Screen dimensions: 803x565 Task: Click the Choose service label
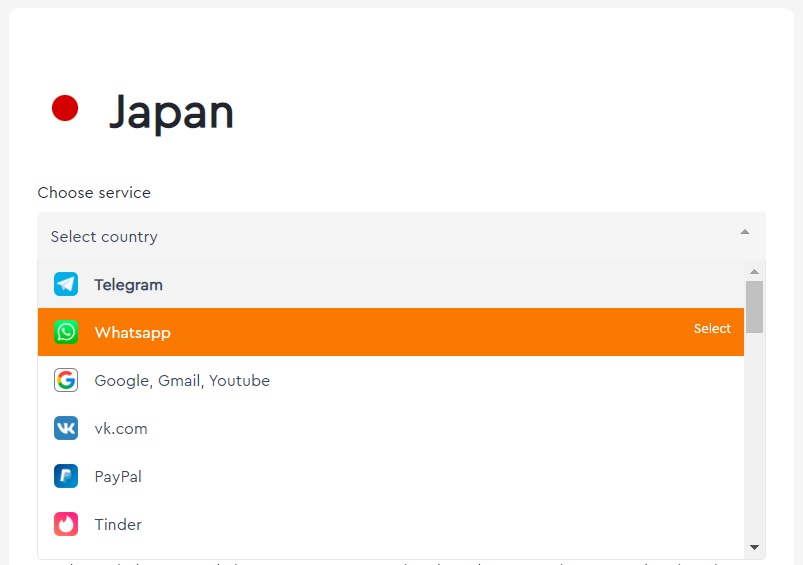click(94, 193)
